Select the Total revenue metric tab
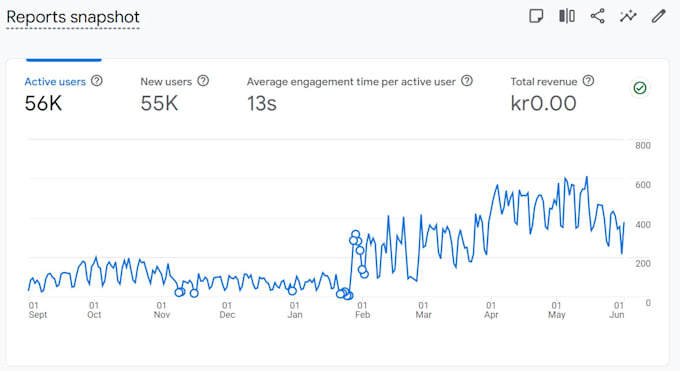680x371 pixels. coord(552,94)
